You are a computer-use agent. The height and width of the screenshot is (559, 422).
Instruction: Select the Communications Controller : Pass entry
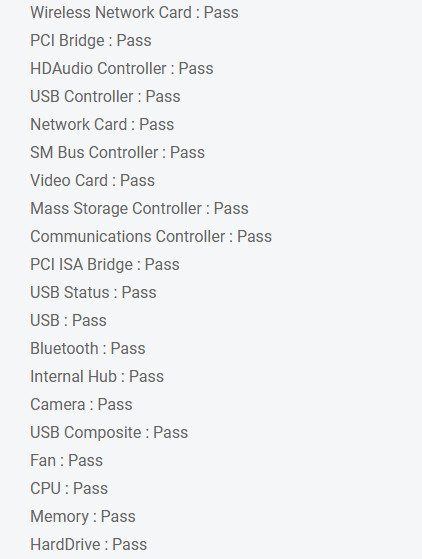(x=151, y=236)
